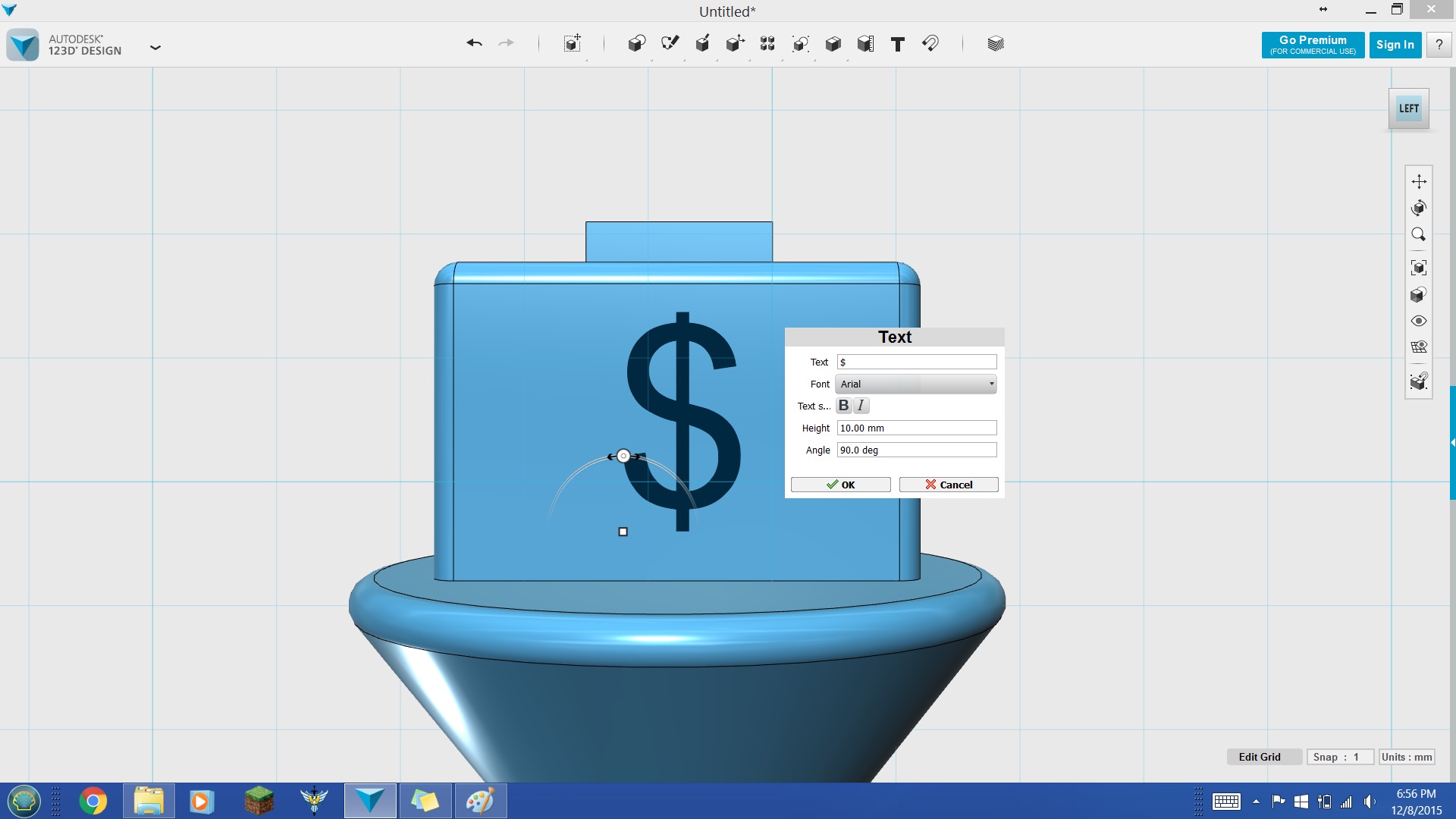Select the Zoom magnifier tool
Viewport: 1456px width, 819px height.
[x=1419, y=234]
